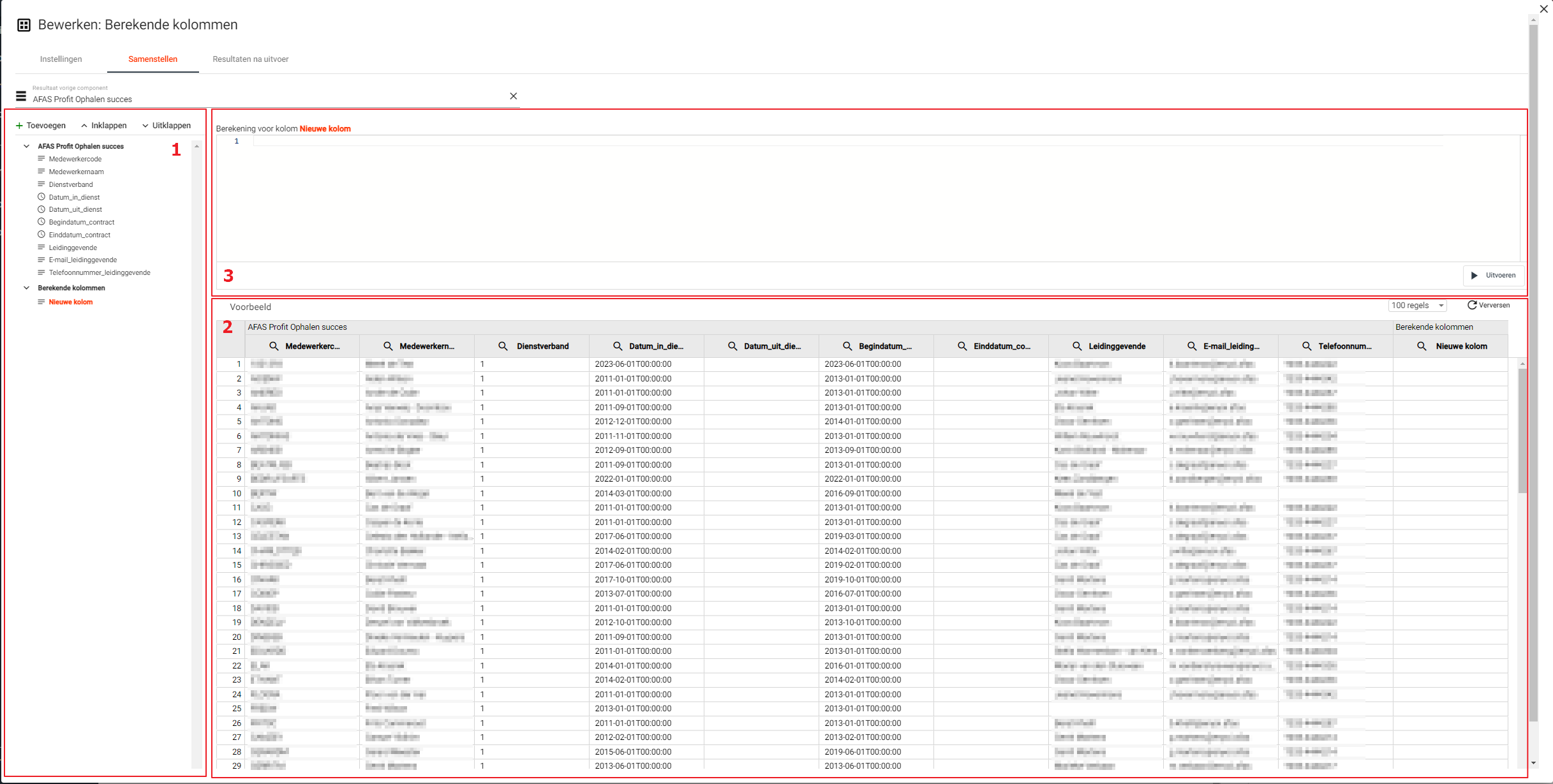Viewport: 1553px width, 784px height.
Task: Open the Resultaten na uitvoer tab
Action: (250, 59)
